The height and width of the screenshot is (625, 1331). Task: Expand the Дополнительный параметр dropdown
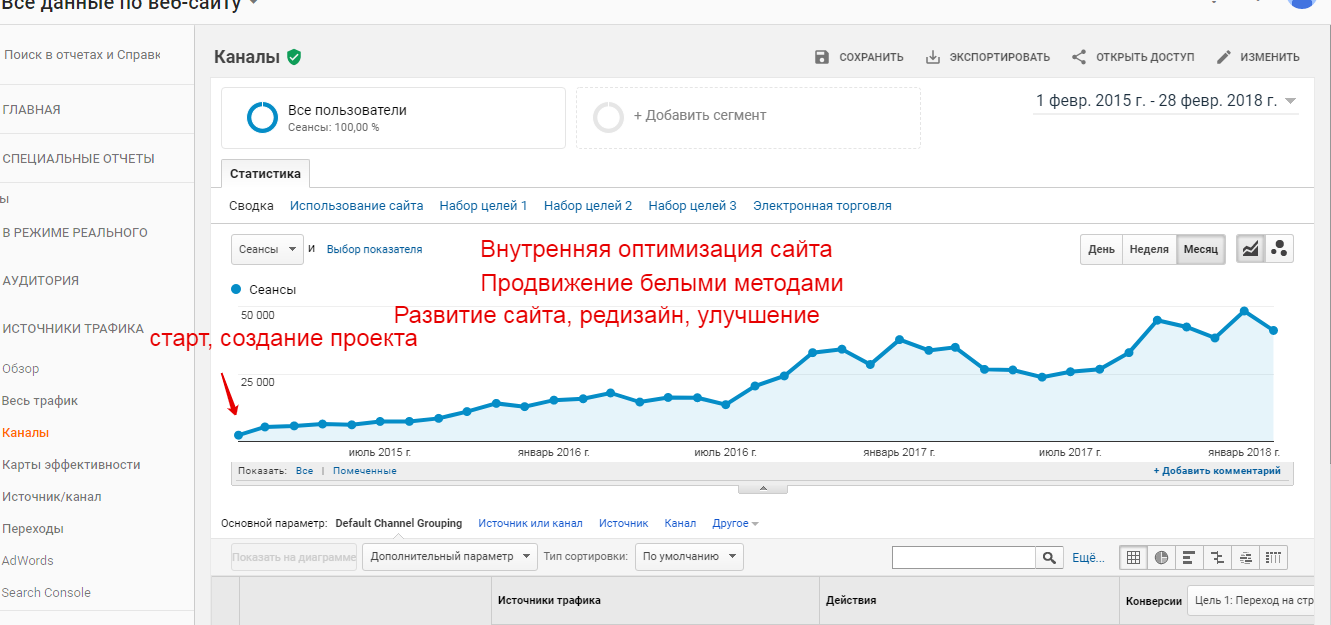click(x=449, y=557)
